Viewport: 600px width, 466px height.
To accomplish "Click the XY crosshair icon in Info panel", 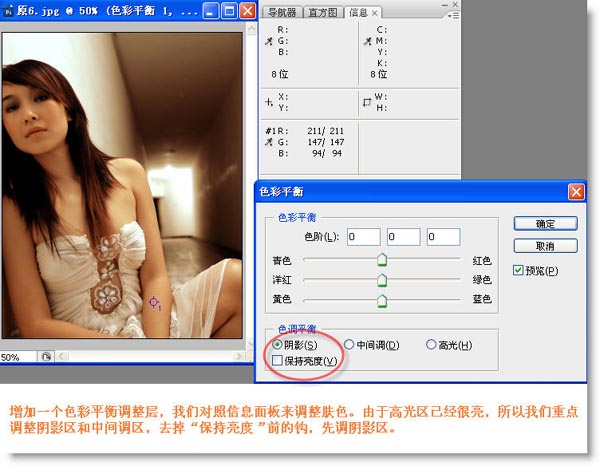I will pyautogui.click(x=268, y=102).
